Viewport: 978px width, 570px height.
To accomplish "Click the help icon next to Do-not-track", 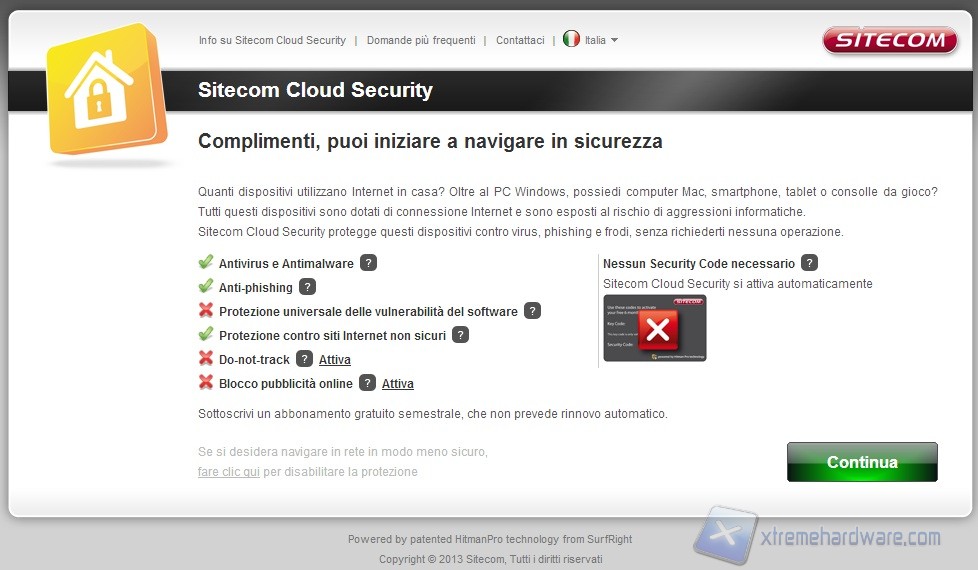I will point(304,359).
